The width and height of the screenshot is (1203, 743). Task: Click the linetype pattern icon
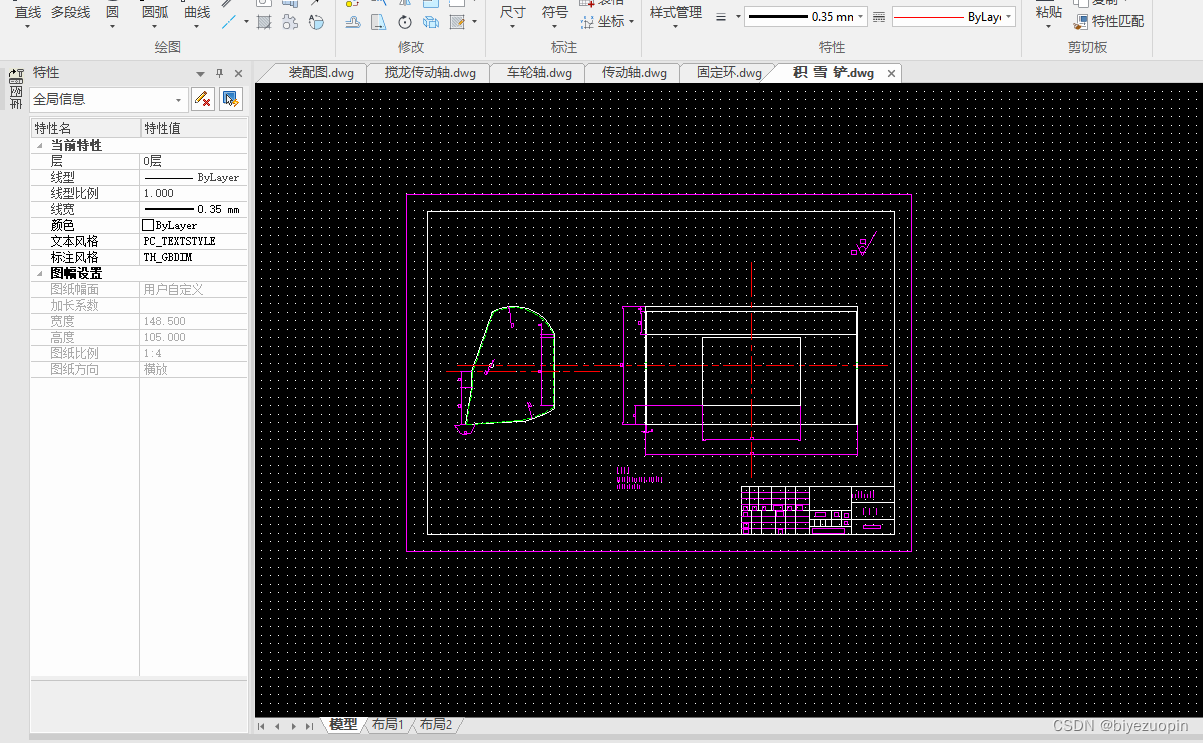pos(879,17)
